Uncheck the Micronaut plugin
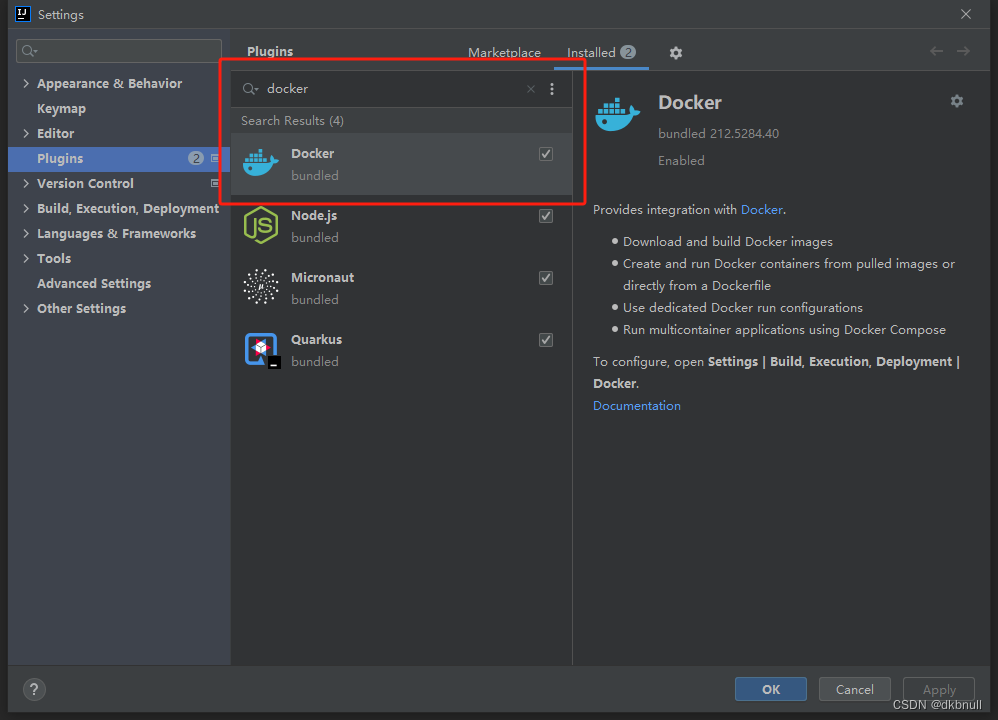The height and width of the screenshot is (720, 998). click(x=545, y=278)
